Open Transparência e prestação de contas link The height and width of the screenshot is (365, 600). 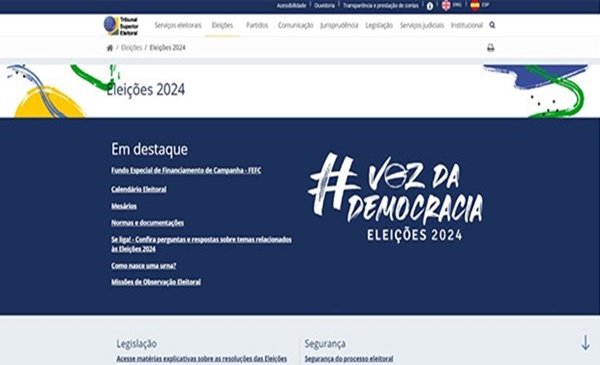tap(381, 5)
